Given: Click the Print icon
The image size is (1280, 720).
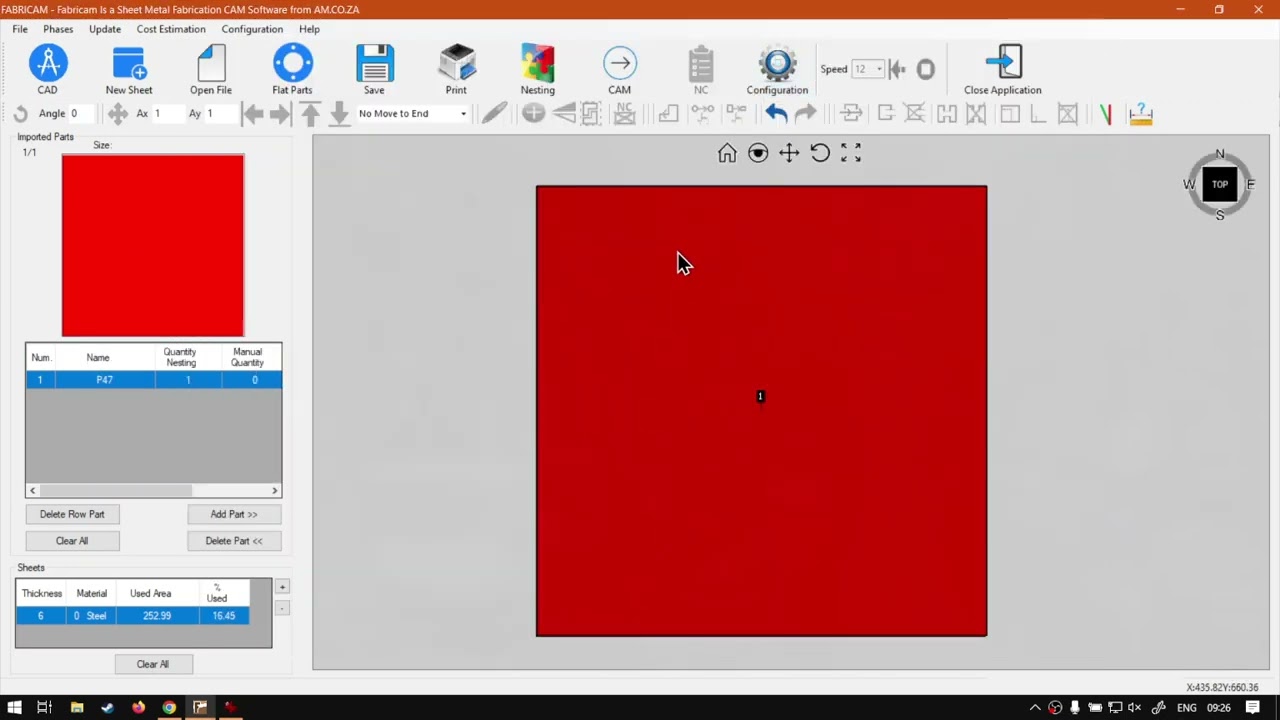Looking at the screenshot, I should coord(457,64).
